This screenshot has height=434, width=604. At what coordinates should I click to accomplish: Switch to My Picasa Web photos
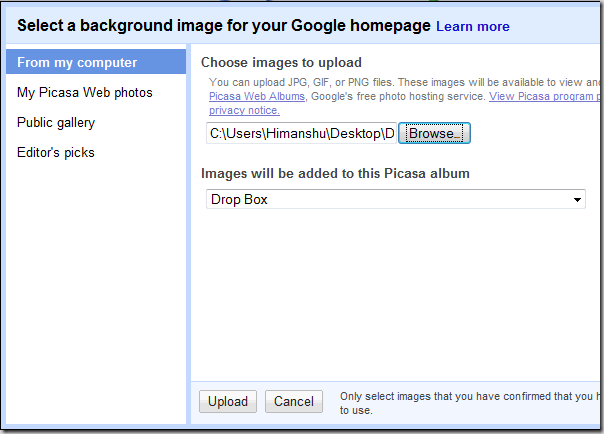(85, 92)
